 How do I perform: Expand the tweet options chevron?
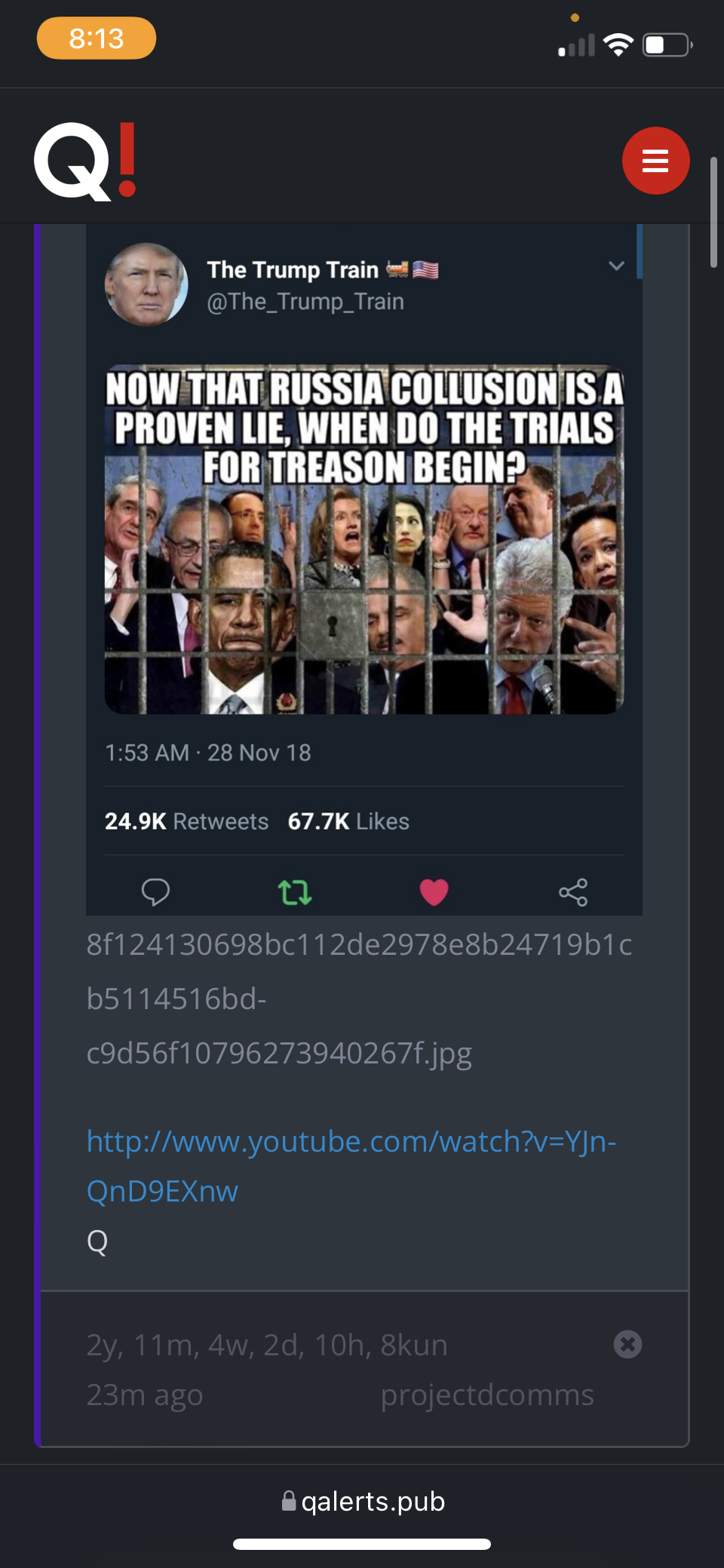[616, 265]
